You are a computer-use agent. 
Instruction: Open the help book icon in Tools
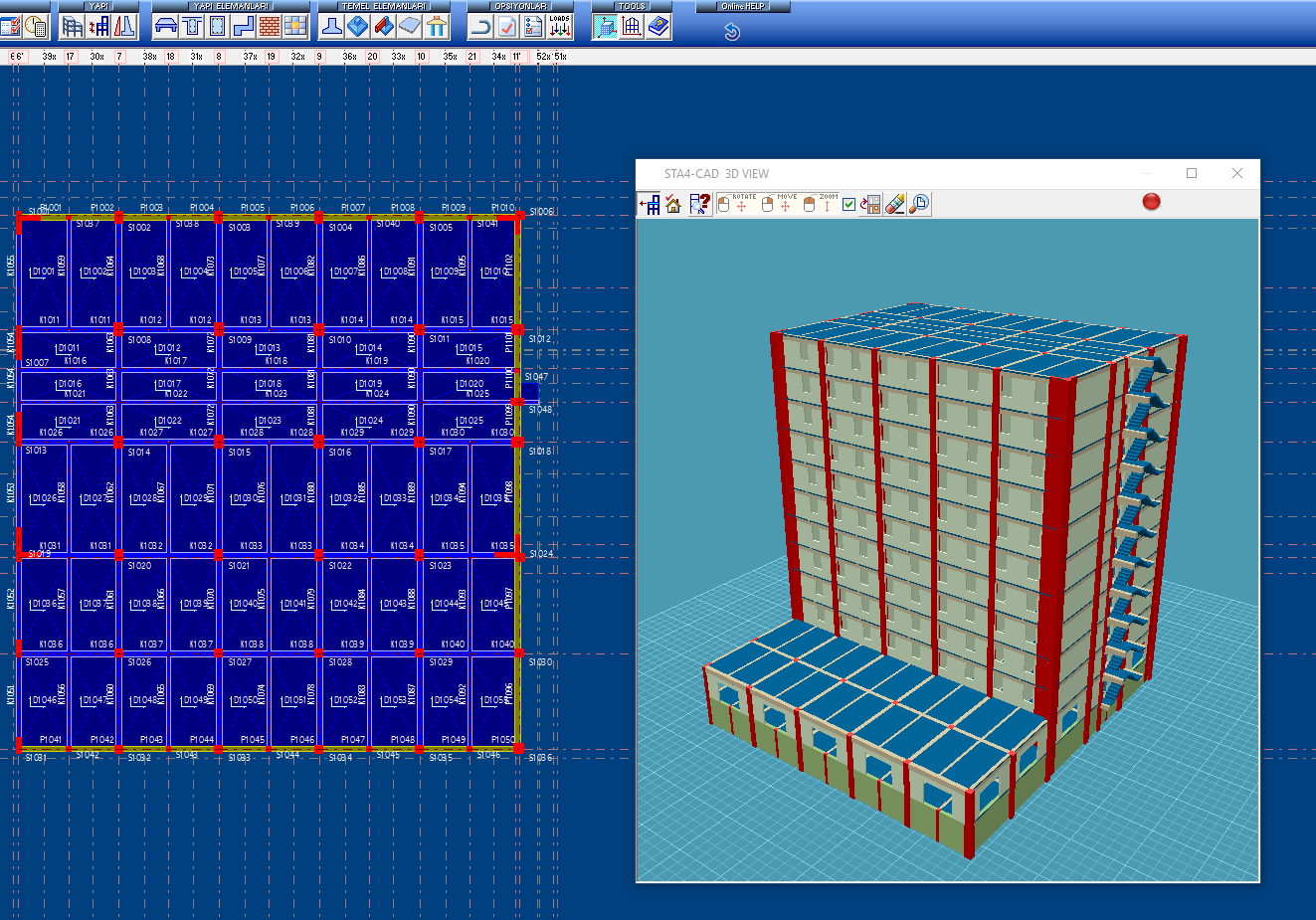pyautogui.click(x=658, y=27)
